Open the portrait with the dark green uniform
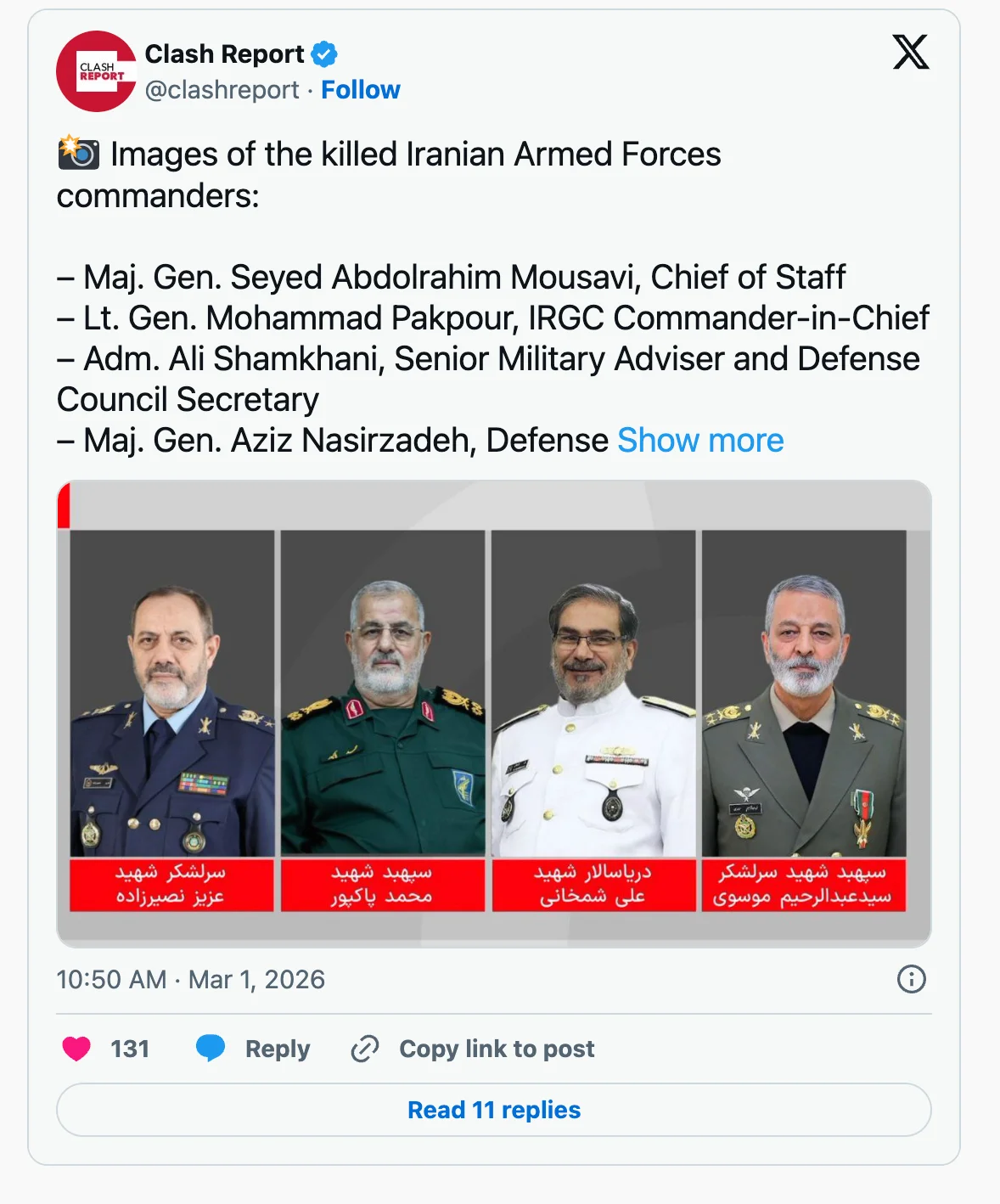Image resolution: width=1000 pixels, height=1204 pixels. point(383,694)
